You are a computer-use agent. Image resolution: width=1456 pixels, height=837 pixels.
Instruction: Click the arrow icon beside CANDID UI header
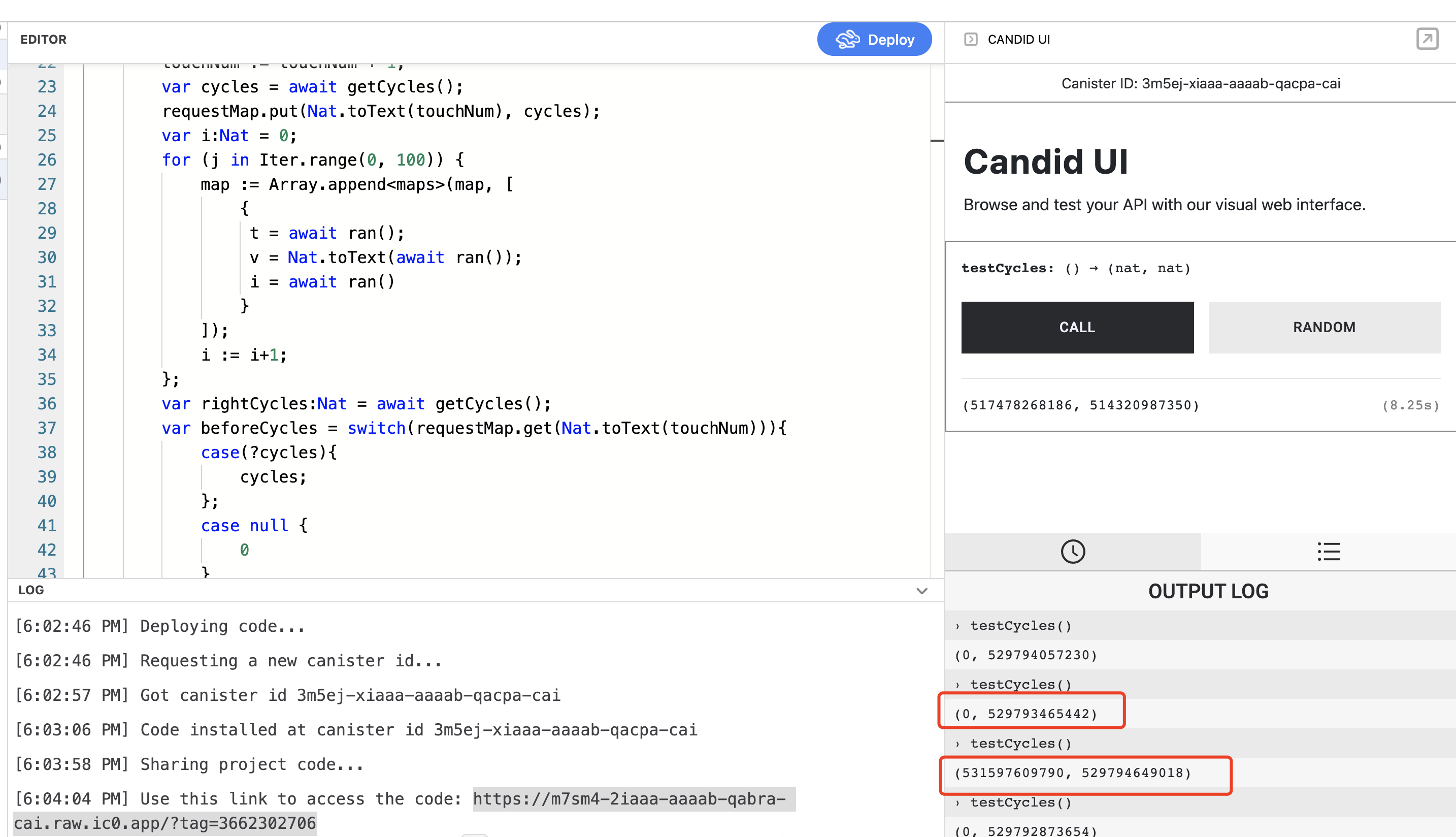coord(971,39)
